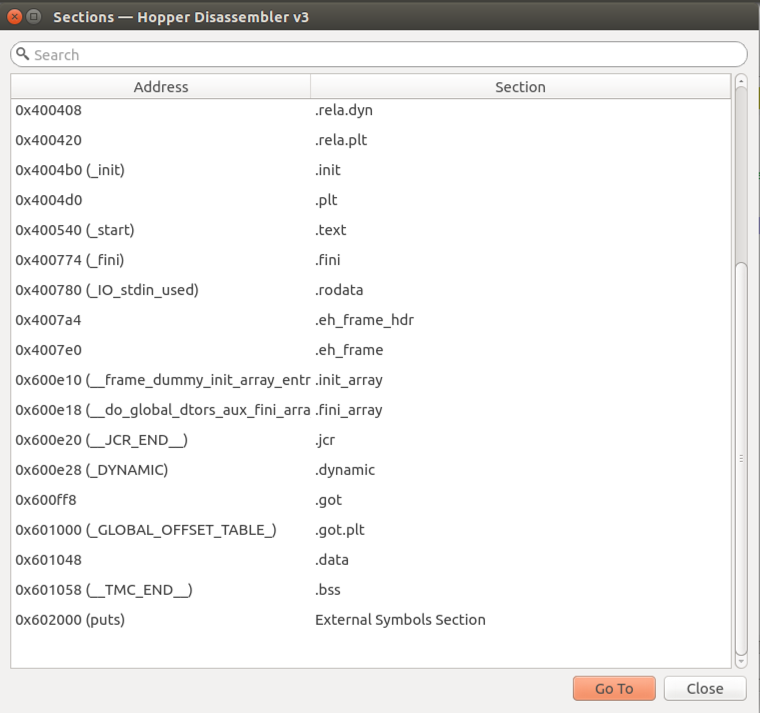Select the .rela.dyn section entry
Viewport: 760px width, 713px height.
point(344,110)
